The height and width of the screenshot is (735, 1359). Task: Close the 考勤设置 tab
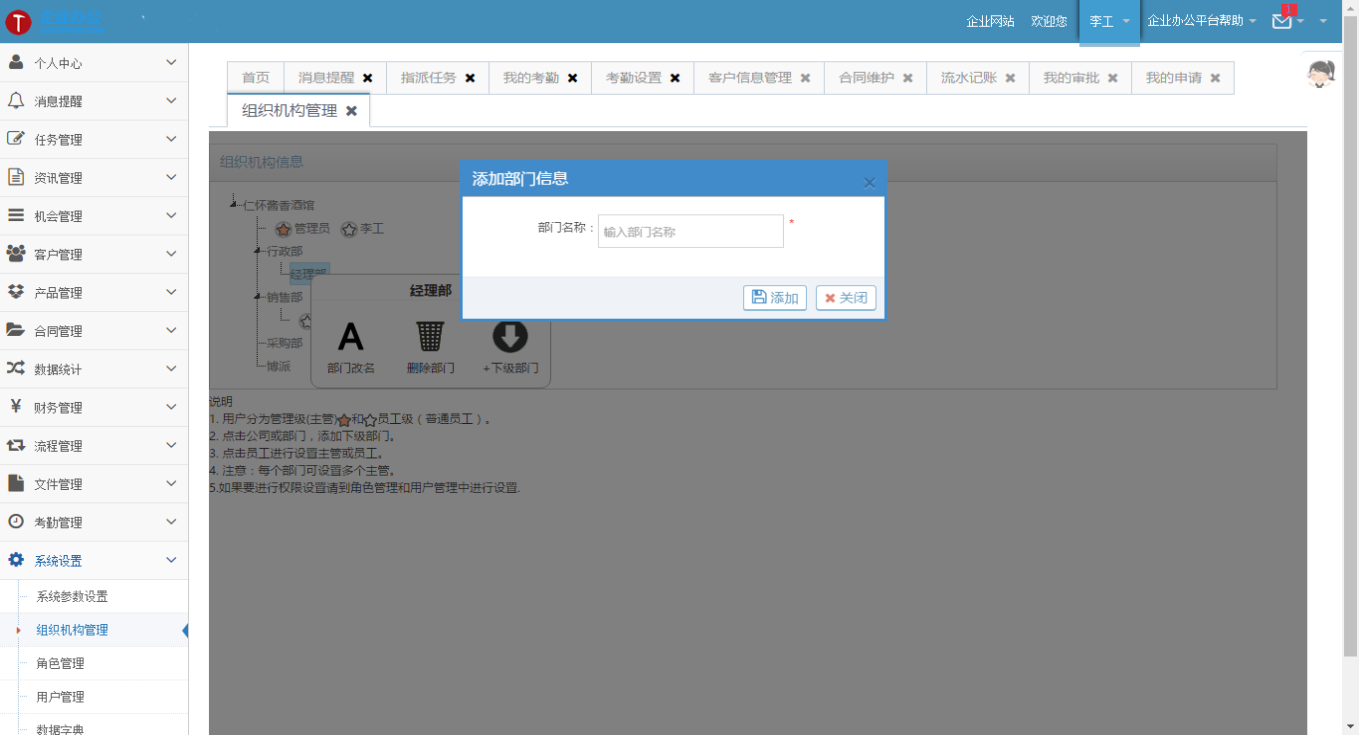pos(675,78)
